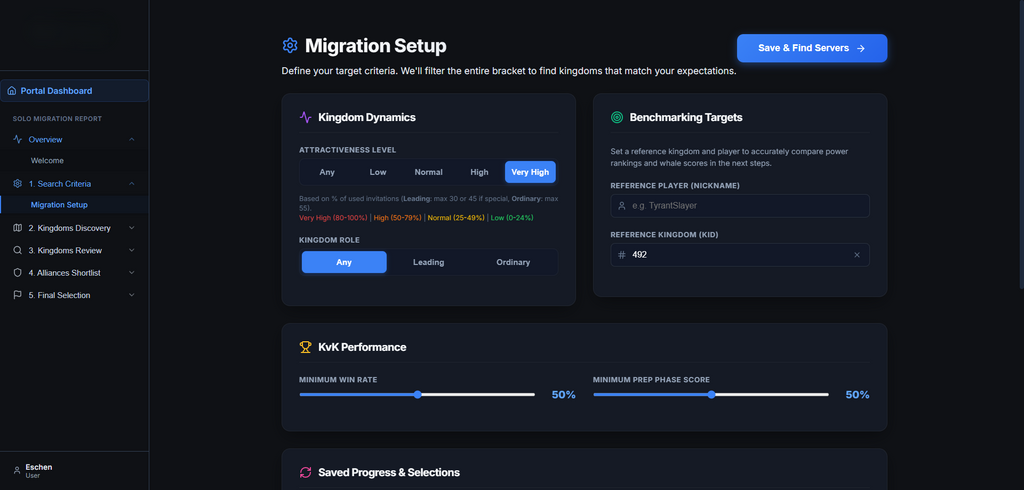Click the Normal (25-49%) legend text
This screenshot has width=1024, height=490.
[456, 218]
